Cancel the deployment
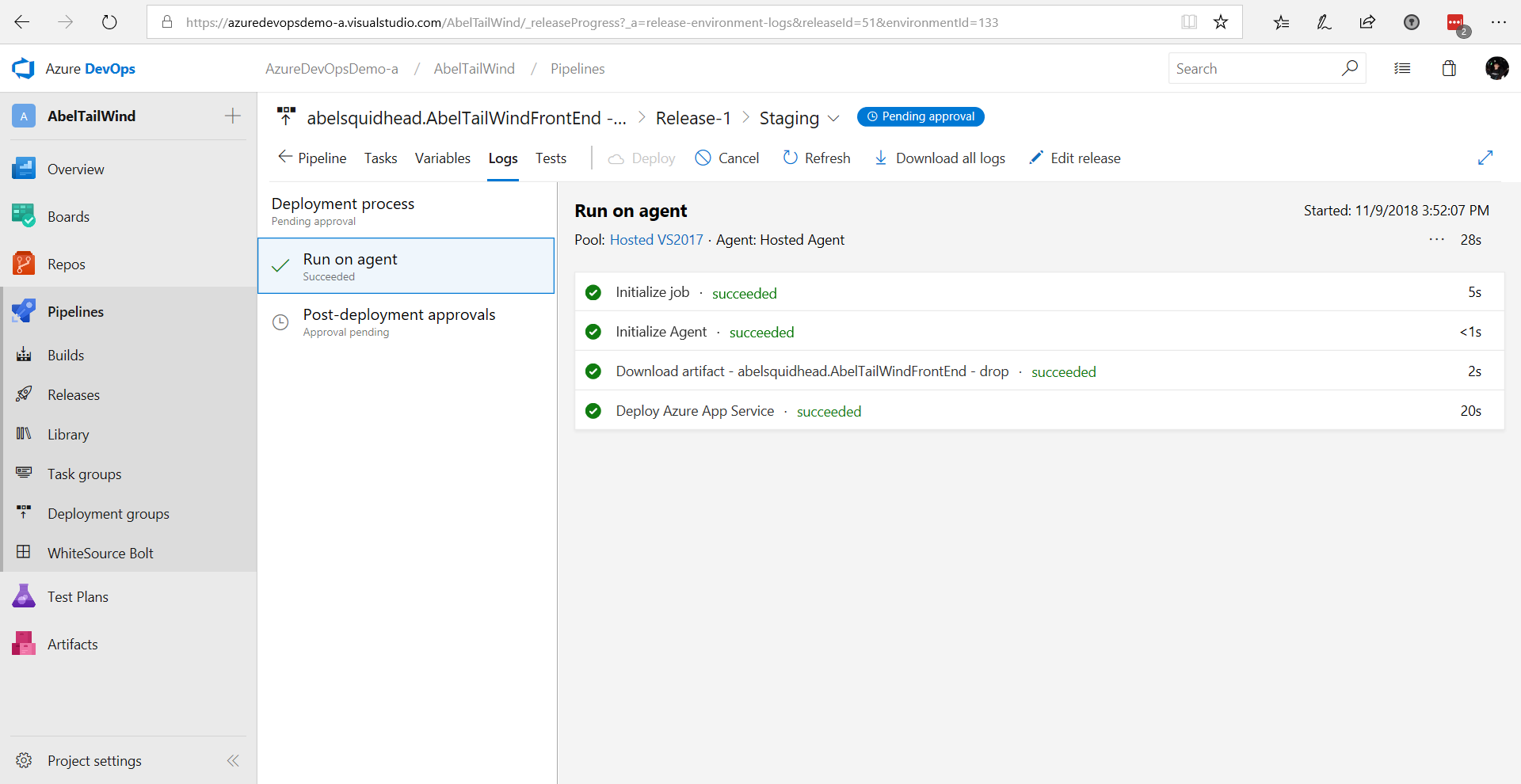Screen dimensions: 1521x784 [727, 158]
